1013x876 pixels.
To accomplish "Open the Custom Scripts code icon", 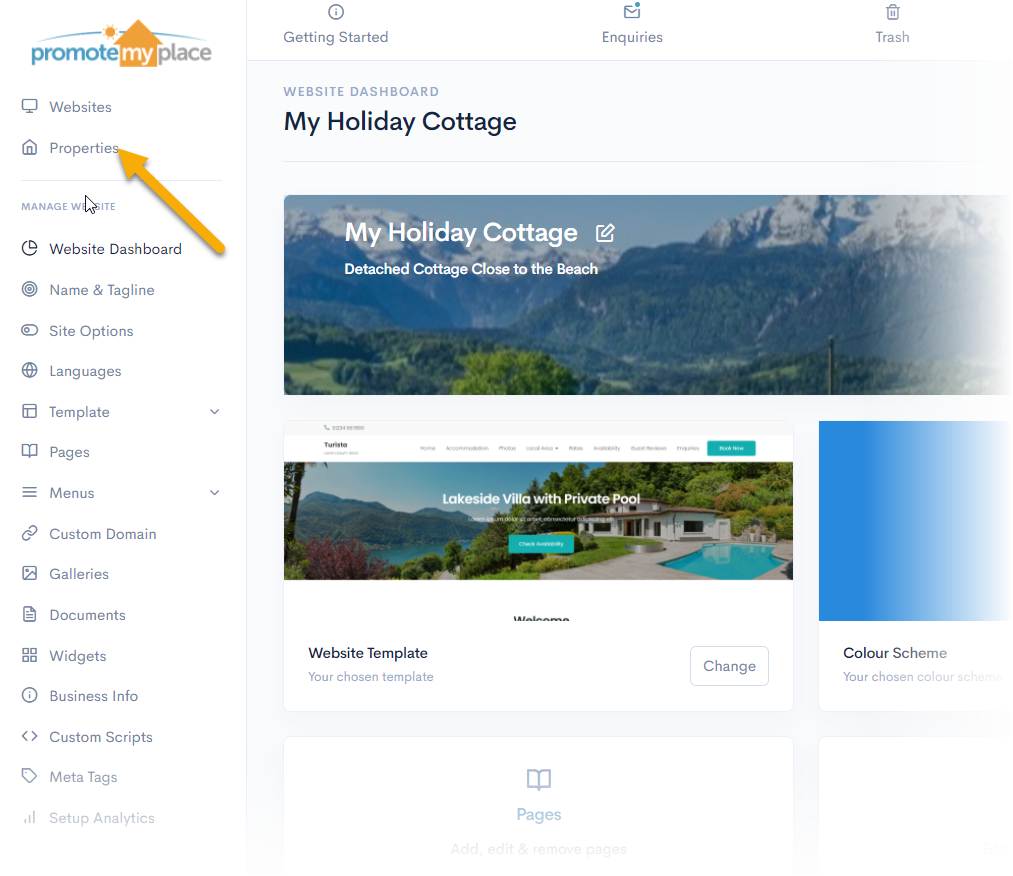I will pyautogui.click(x=30, y=736).
